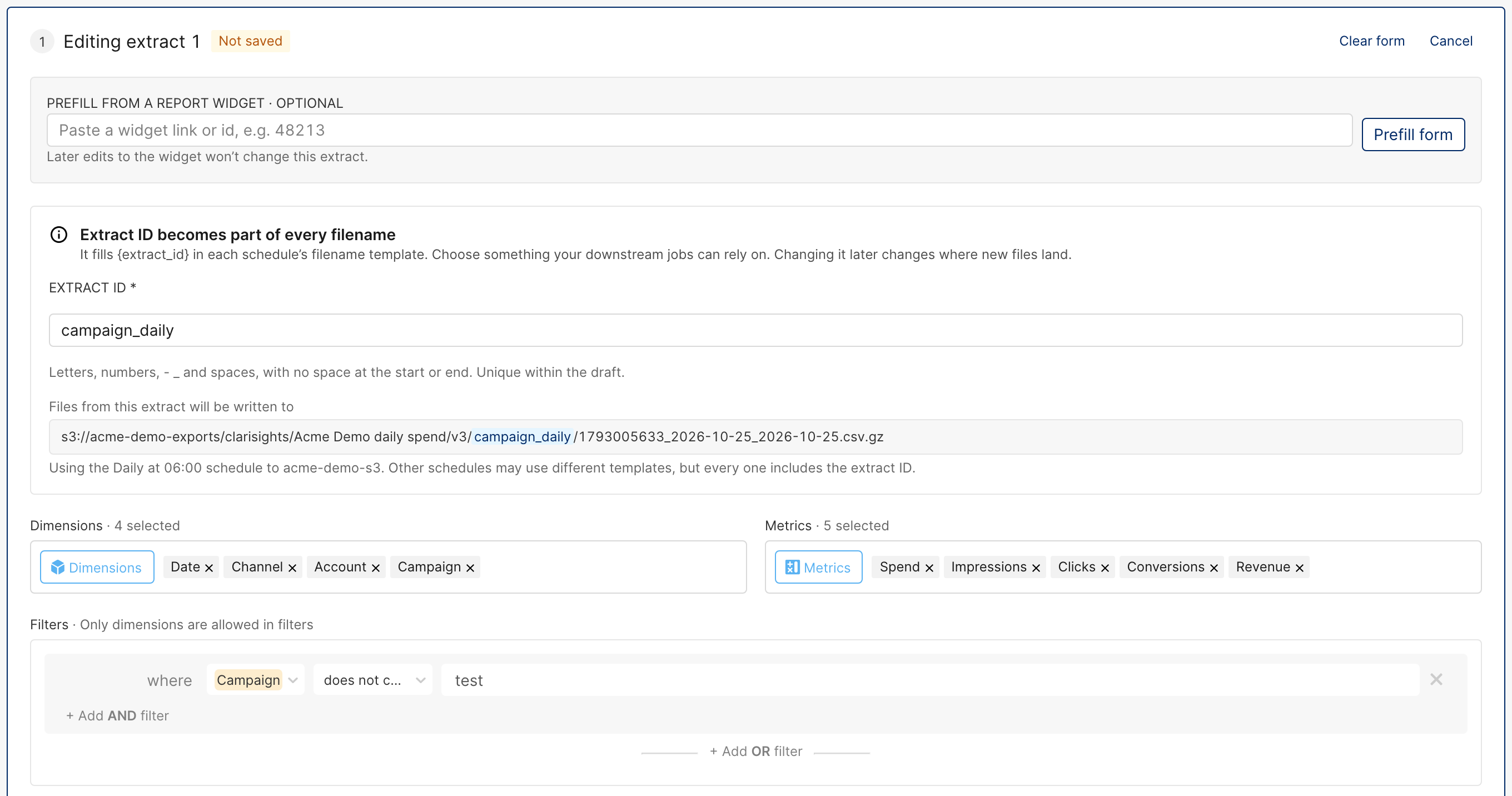The height and width of the screenshot is (796, 1512).
Task: Remove the Conversions metric chip
Action: coord(1214,568)
